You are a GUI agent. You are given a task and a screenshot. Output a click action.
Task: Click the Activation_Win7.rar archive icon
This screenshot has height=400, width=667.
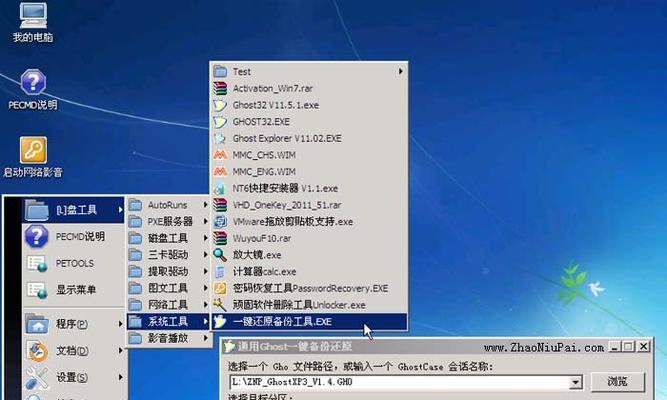coord(220,88)
